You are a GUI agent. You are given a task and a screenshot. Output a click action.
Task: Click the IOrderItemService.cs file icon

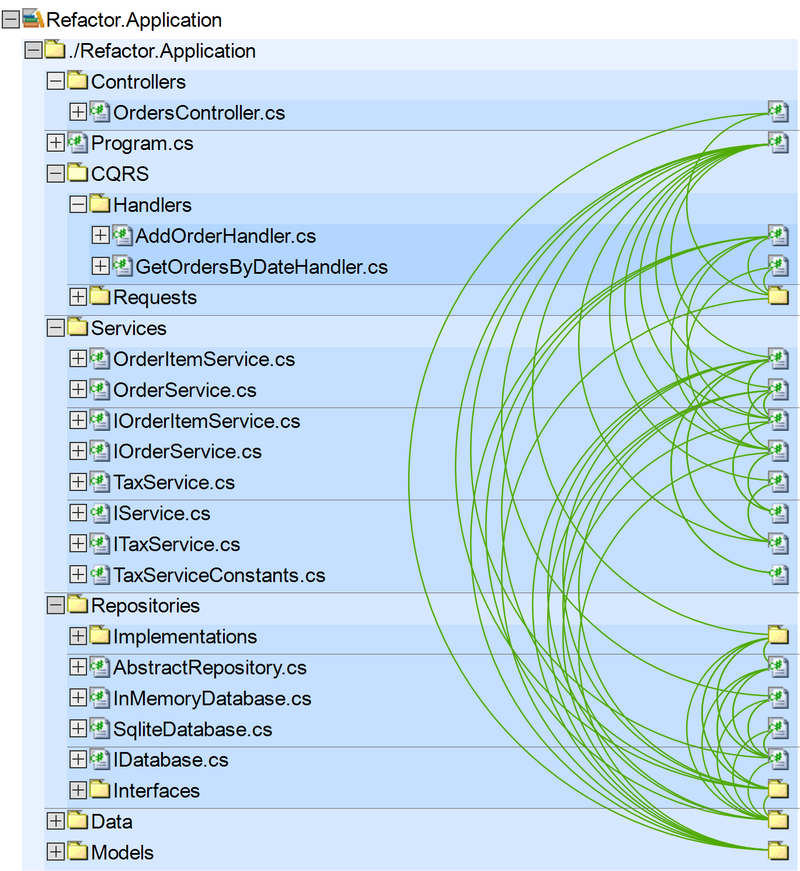point(99,420)
